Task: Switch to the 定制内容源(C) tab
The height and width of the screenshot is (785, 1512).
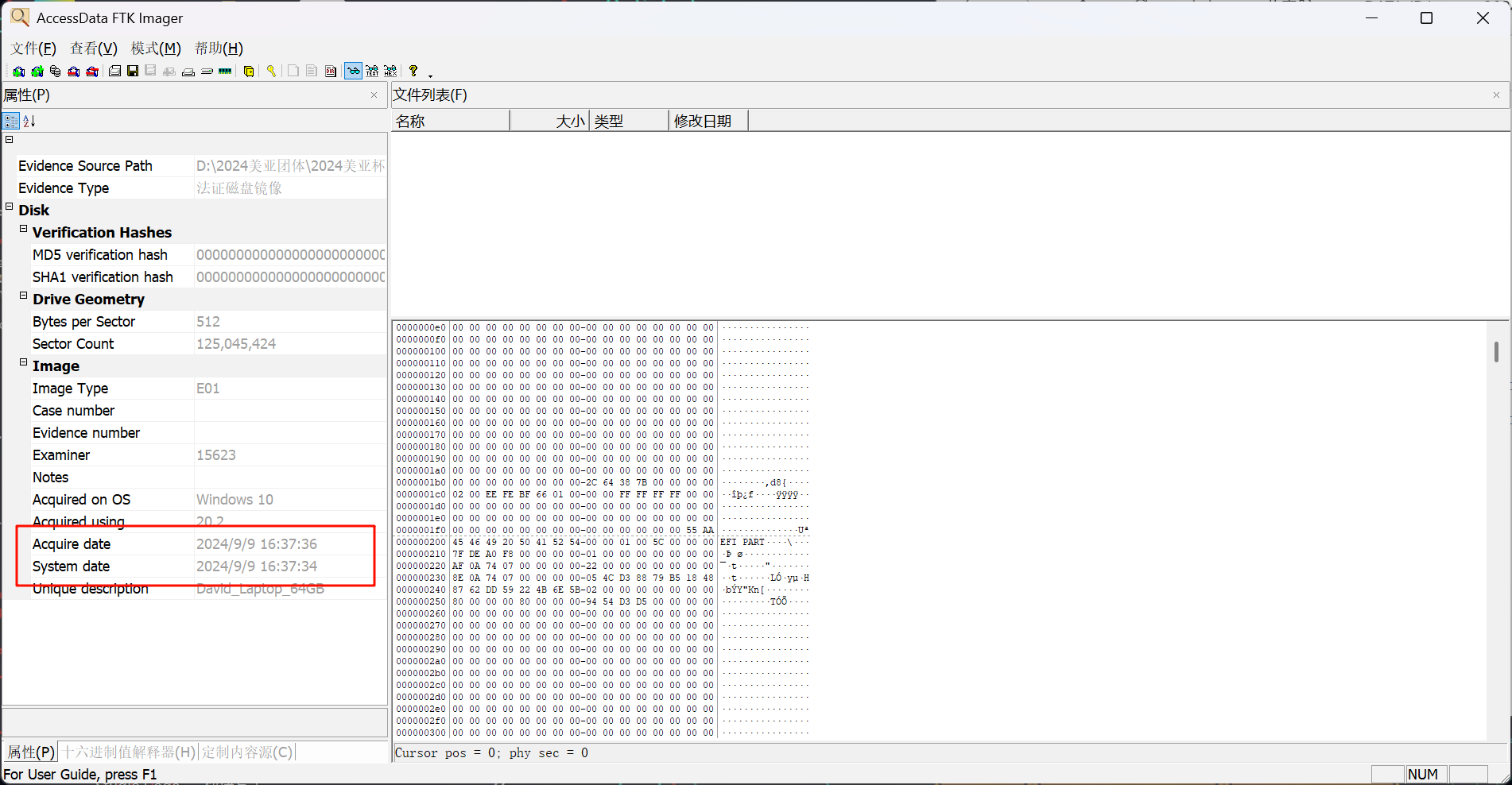Action: tap(247, 752)
